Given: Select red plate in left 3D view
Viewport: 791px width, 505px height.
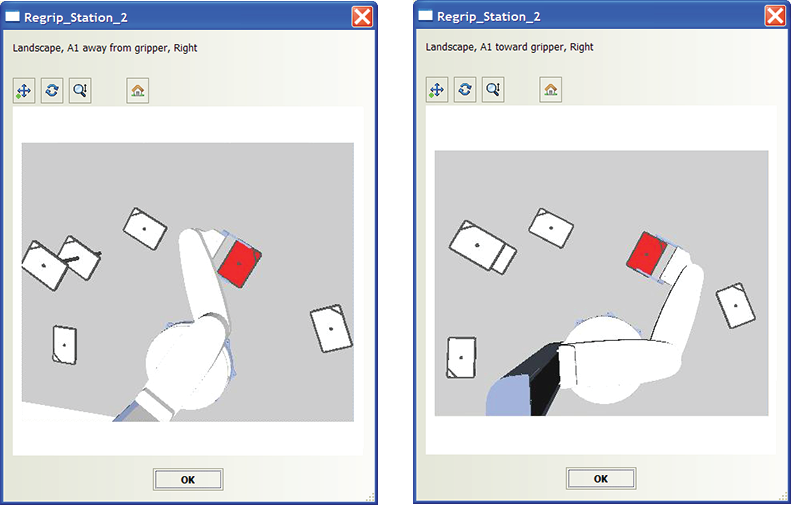Looking at the screenshot, I should (240, 263).
